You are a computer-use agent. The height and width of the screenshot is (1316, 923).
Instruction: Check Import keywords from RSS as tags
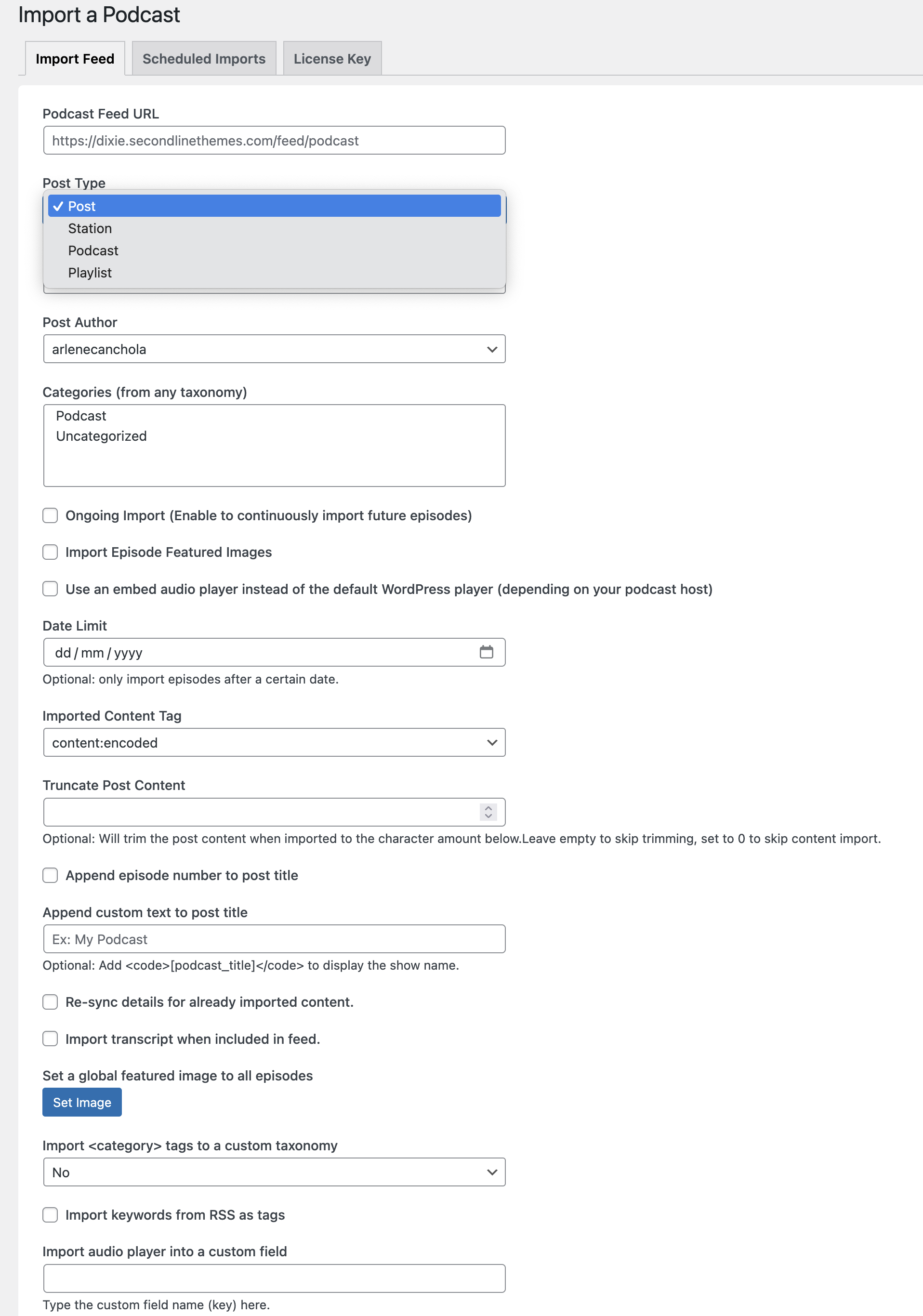pyautogui.click(x=51, y=1214)
